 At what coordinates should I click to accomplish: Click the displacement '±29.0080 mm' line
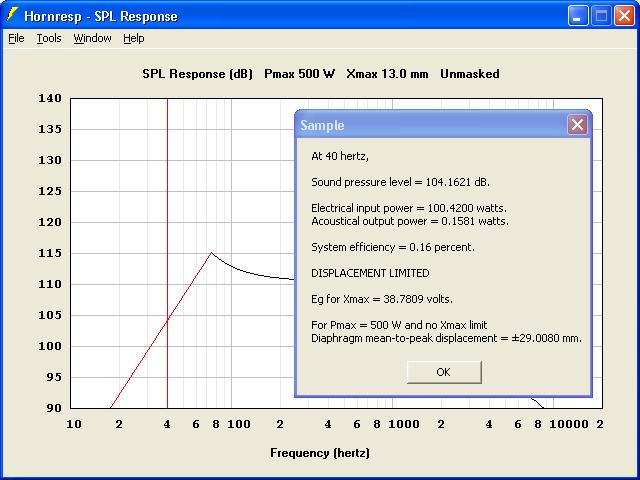point(447,338)
